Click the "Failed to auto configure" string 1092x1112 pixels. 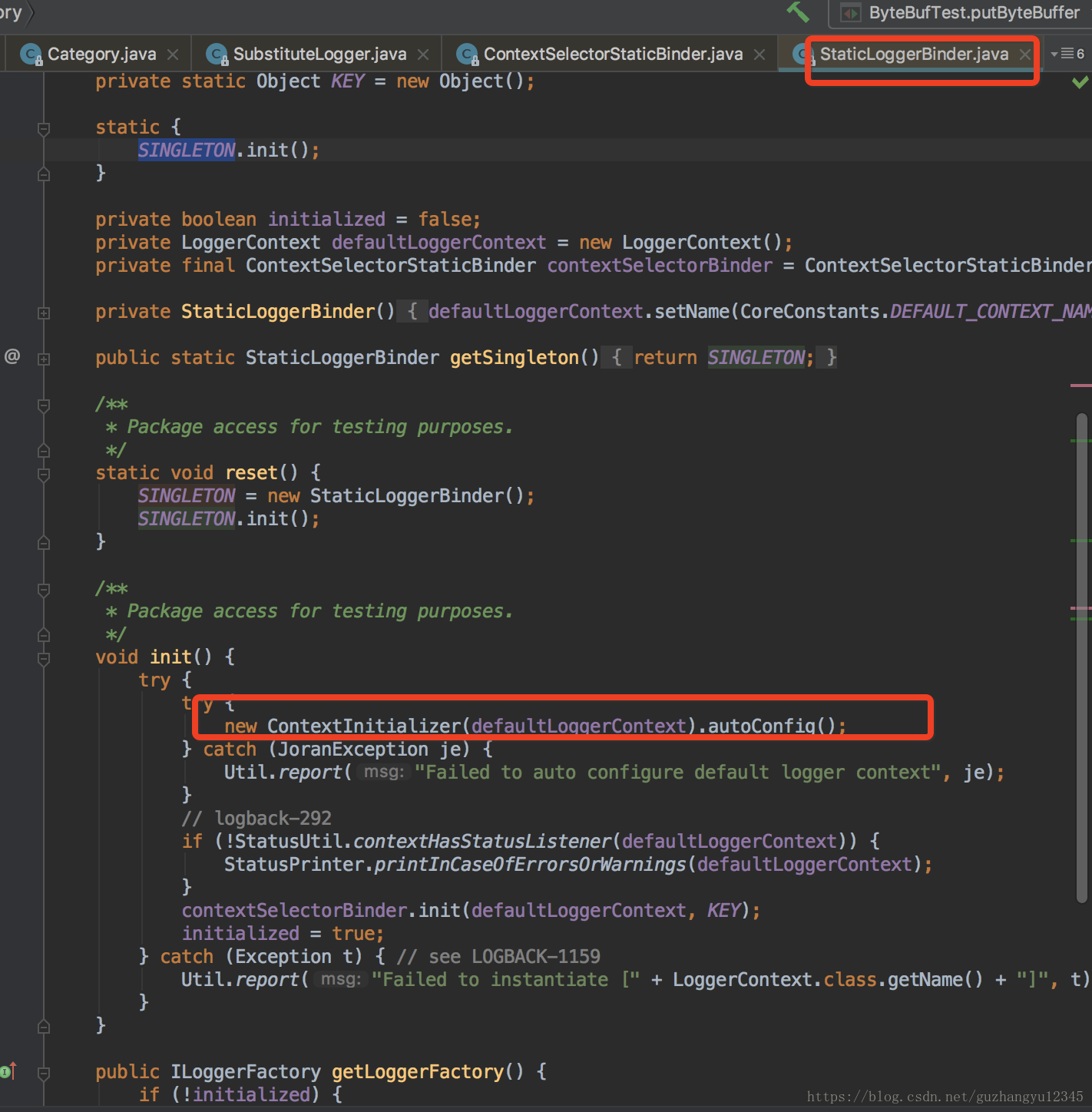point(678,773)
